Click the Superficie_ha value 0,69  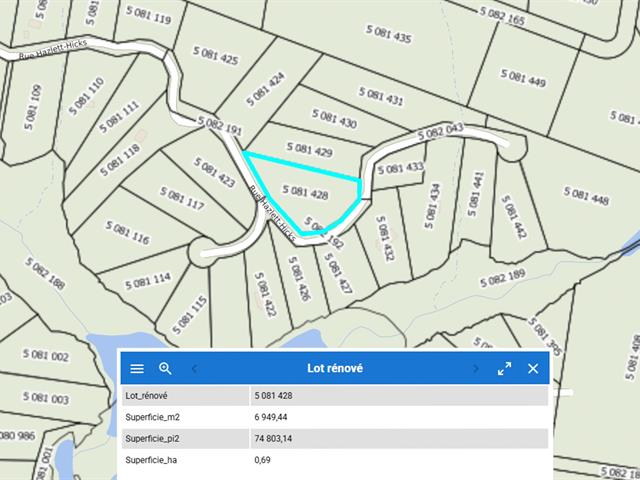pyautogui.click(x=263, y=460)
